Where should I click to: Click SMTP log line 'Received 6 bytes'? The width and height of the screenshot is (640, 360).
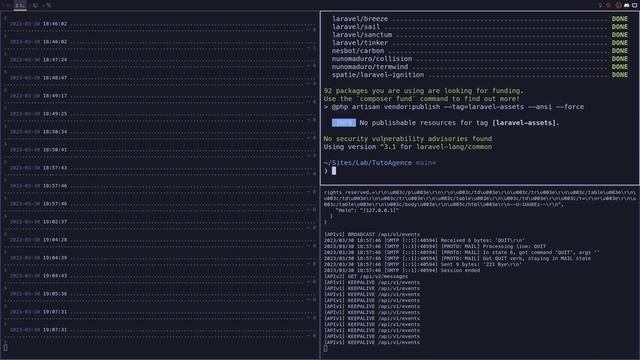point(424,240)
